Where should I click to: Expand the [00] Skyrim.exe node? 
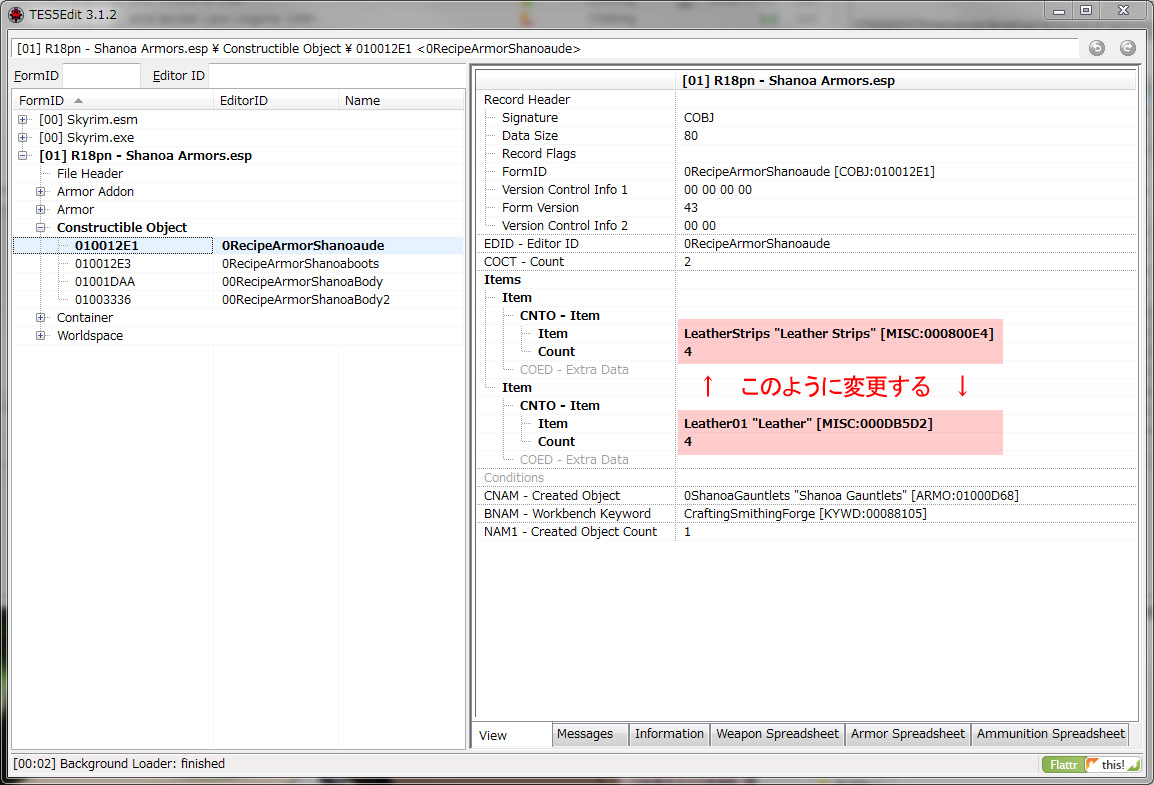tap(23, 138)
